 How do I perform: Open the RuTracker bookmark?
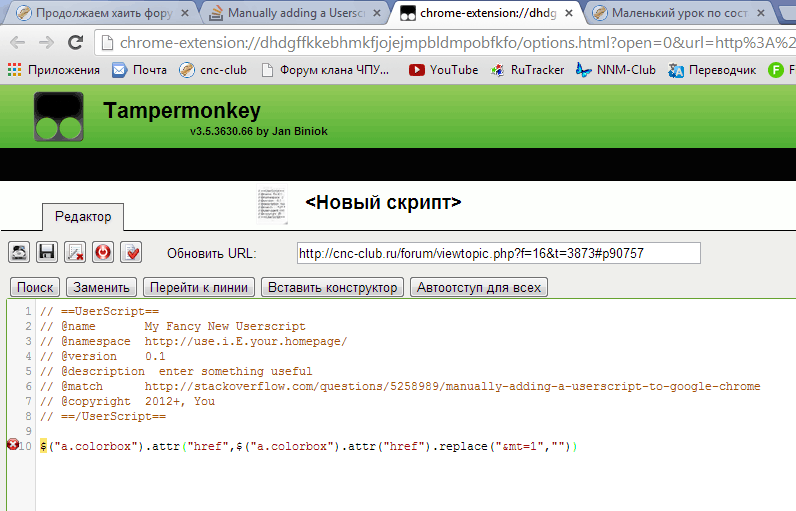pyautogui.click(x=527, y=70)
